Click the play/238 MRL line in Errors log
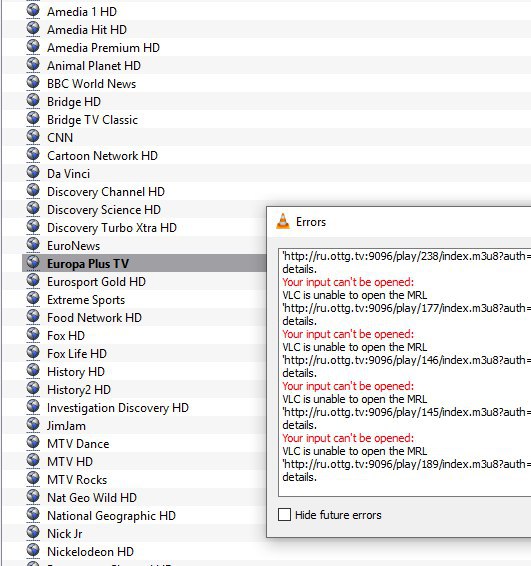This screenshot has height=566, width=531. (406, 256)
